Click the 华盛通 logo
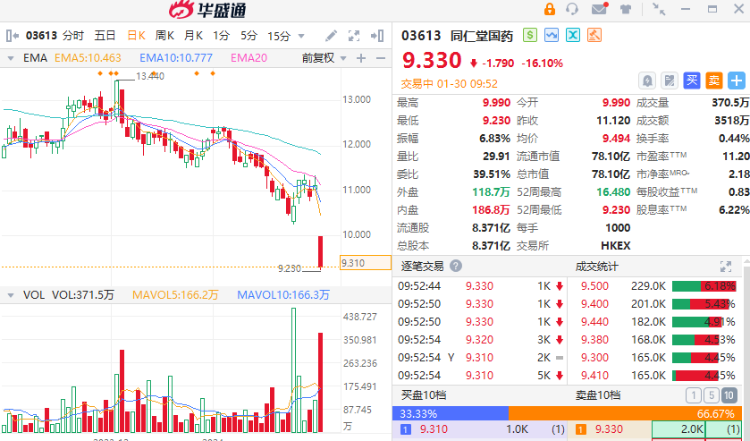This screenshot has height=441, width=750. (208, 10)
